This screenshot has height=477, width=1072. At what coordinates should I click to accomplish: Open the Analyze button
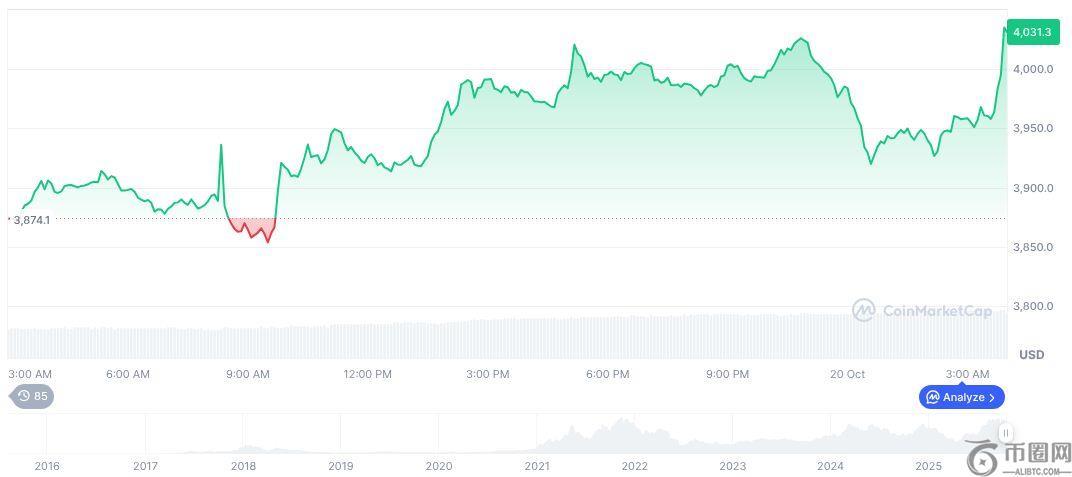coord(961,397)
